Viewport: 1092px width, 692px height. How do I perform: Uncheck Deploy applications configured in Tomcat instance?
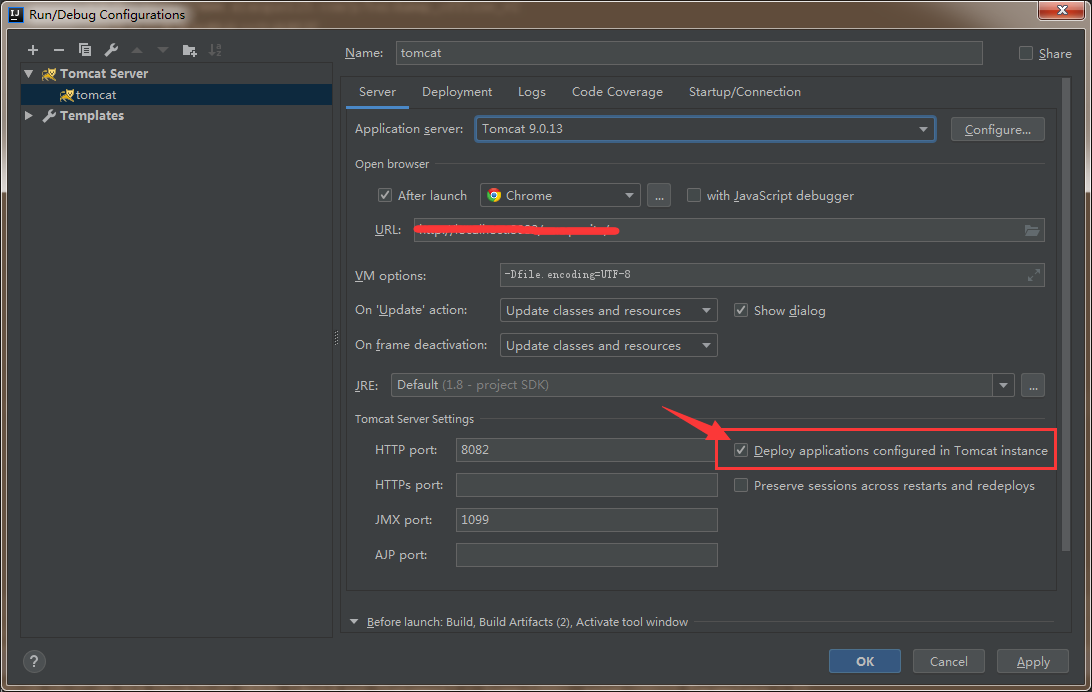pos(741,450)
